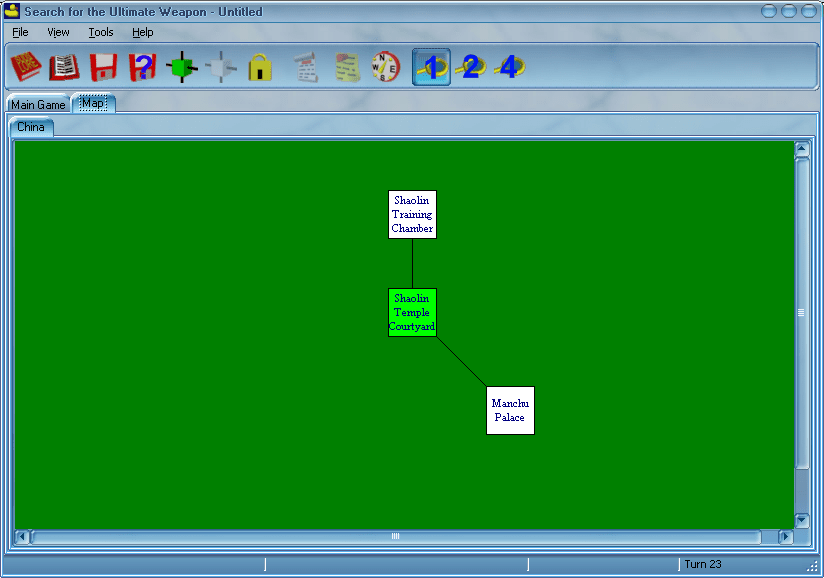
Task: Select the China map tab
Action: (31, 127)
